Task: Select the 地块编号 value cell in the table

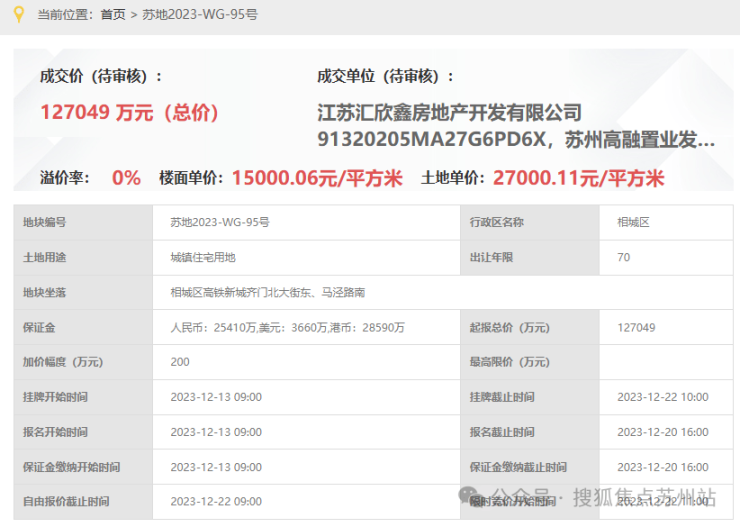Action: [x=219, y=222]
